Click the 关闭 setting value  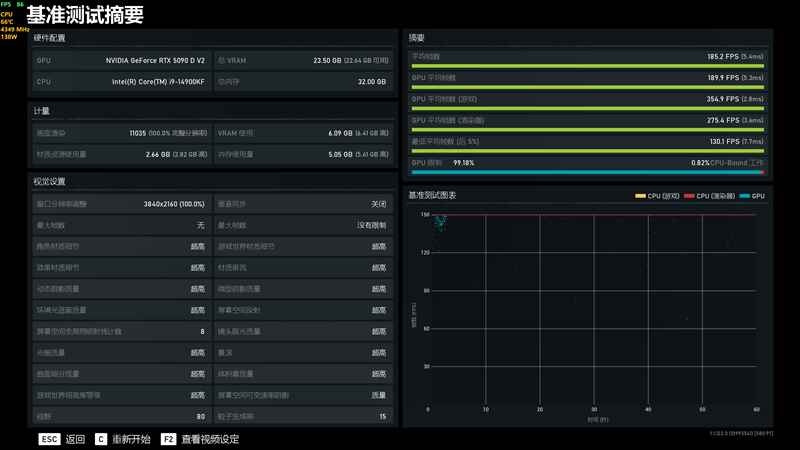coord(379,204)
